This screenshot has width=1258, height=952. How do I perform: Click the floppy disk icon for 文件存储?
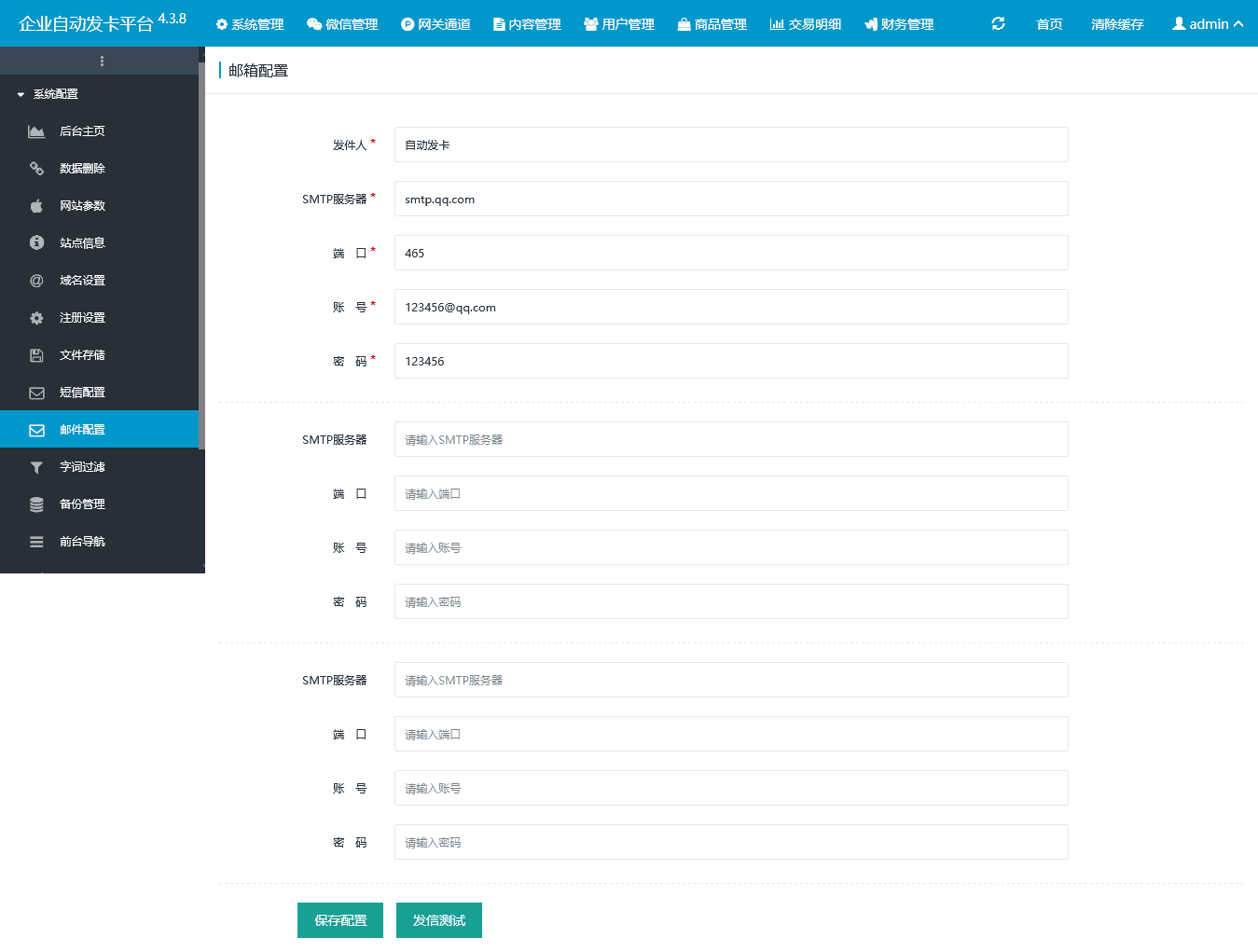pyautogui.click(x=36, y=355)
